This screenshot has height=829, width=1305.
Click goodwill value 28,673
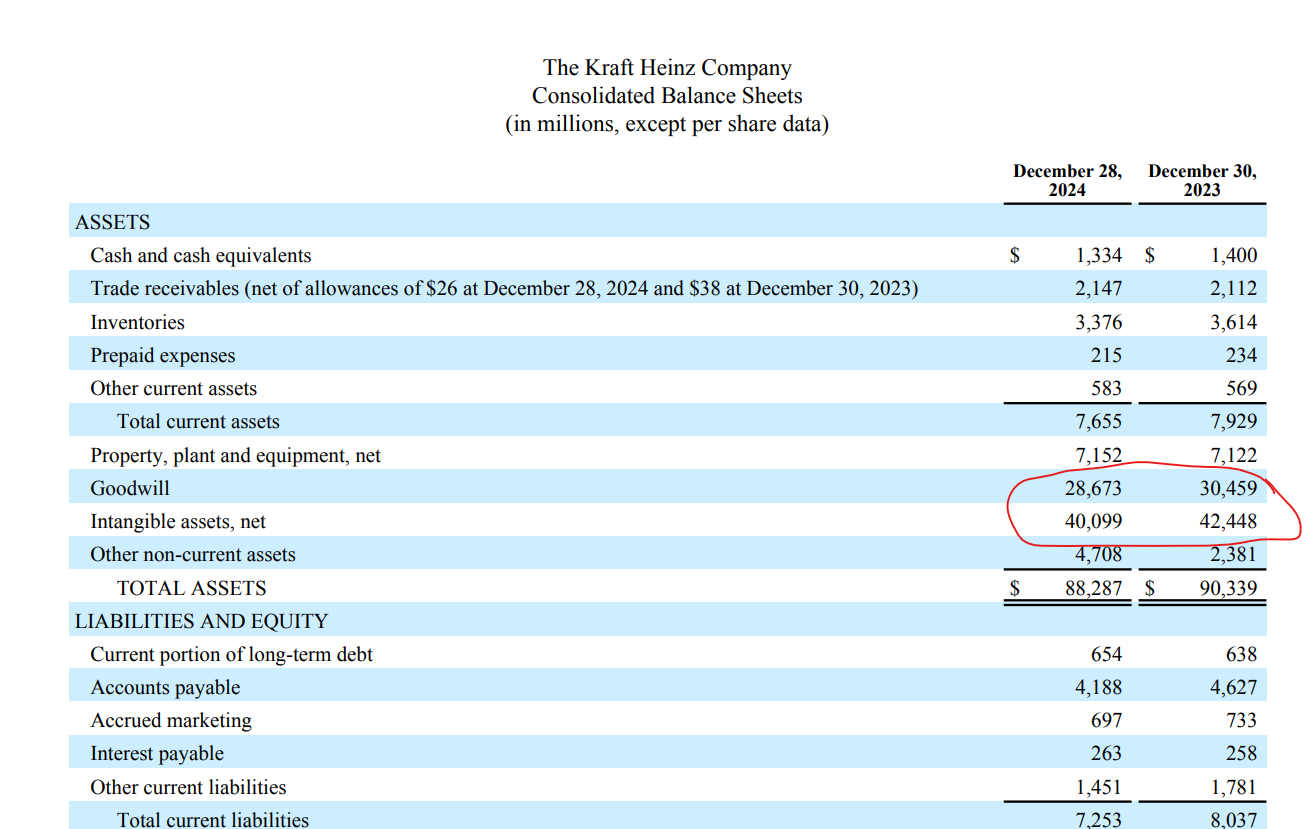1094,488
